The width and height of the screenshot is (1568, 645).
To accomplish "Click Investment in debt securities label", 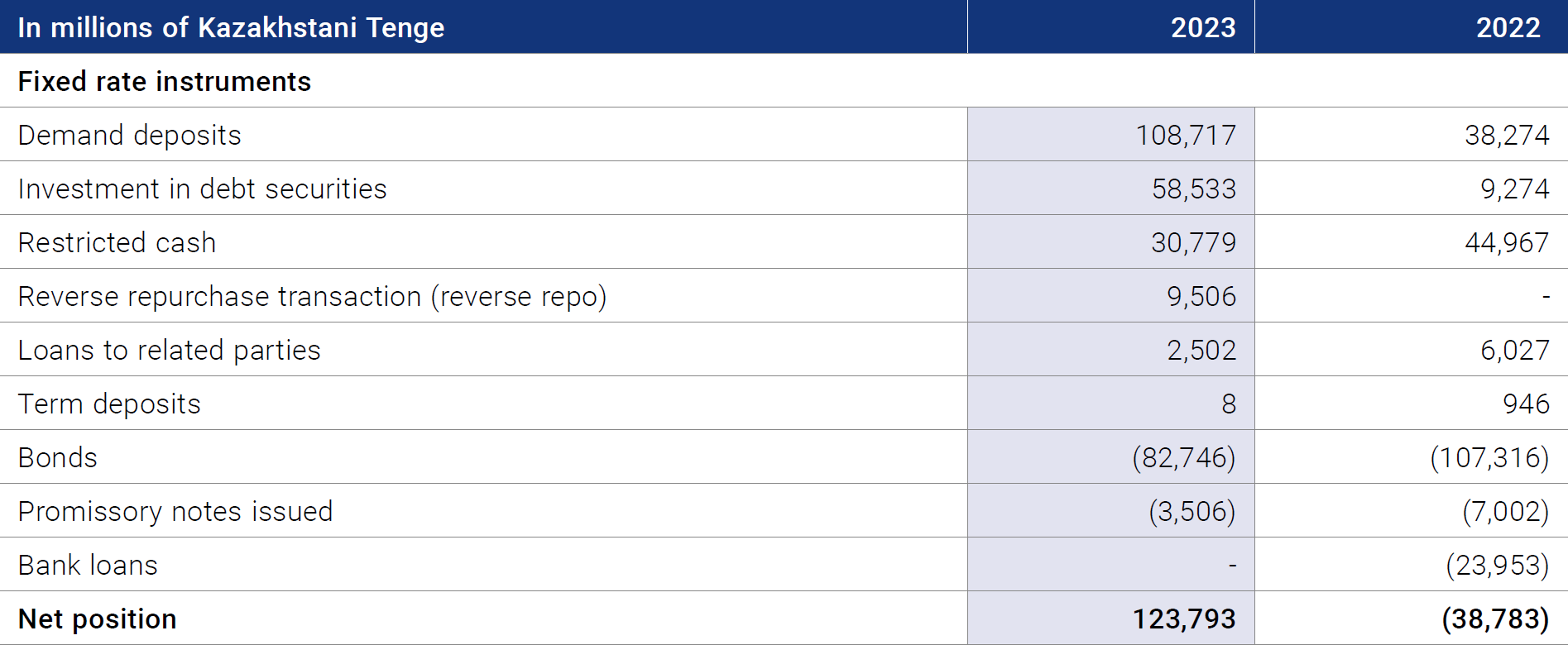I will (x=203, y=189).
